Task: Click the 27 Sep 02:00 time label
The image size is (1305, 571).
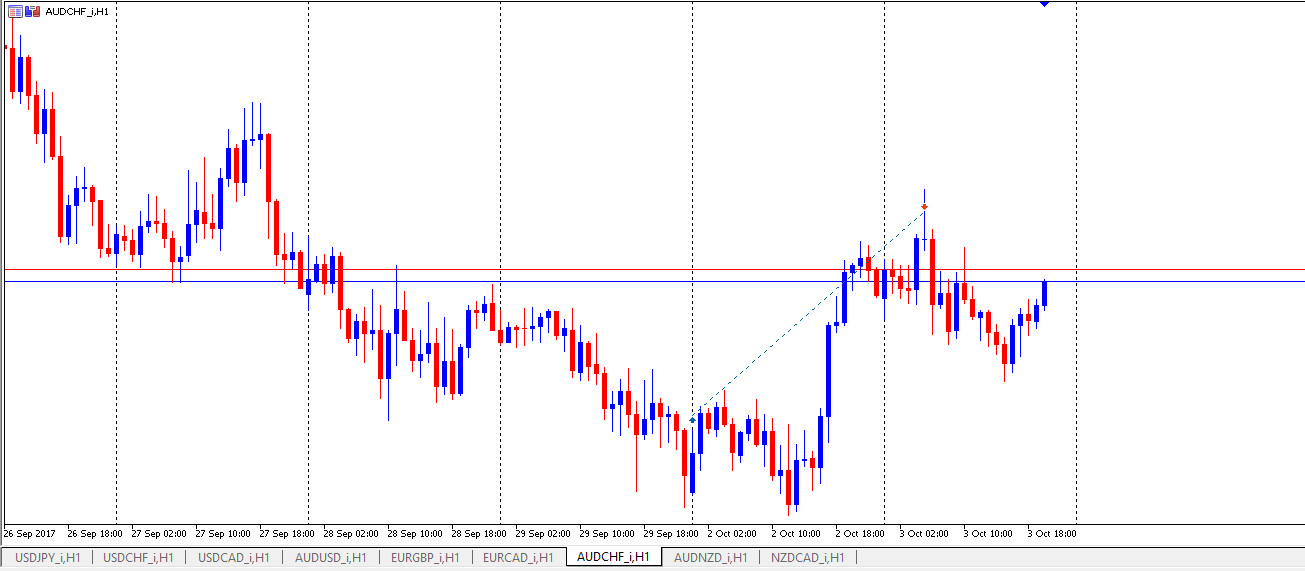Action: point(158,534)
